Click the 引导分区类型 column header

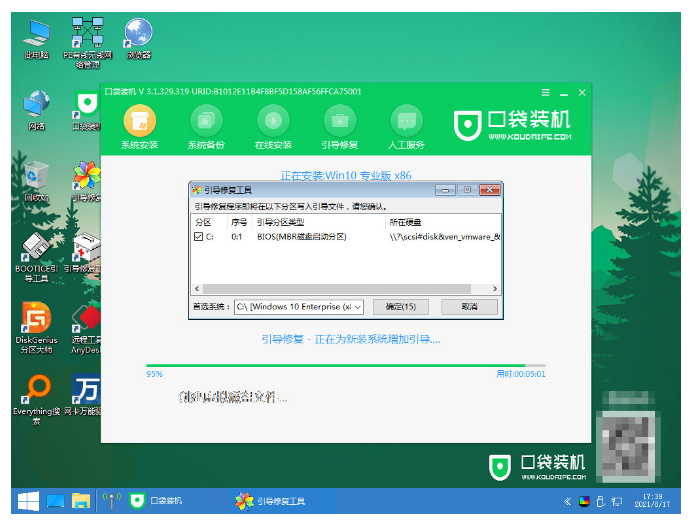click(319, 222)
